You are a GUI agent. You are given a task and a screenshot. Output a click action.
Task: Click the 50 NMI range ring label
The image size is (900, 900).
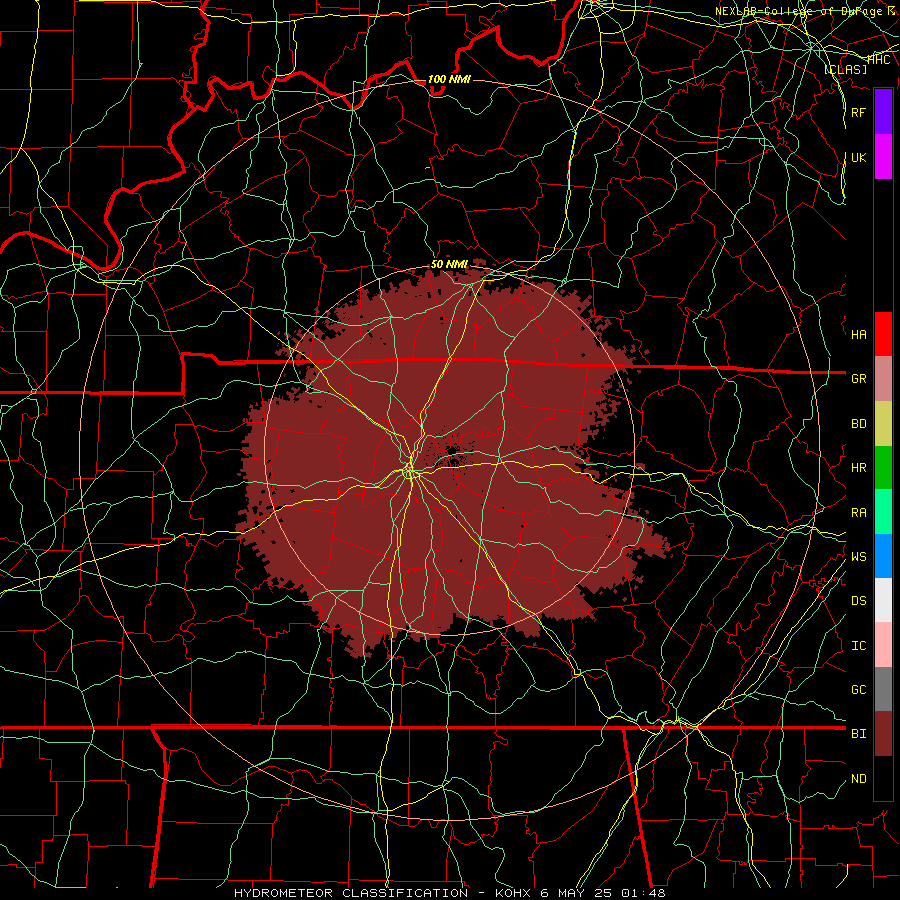pos(449,264)
